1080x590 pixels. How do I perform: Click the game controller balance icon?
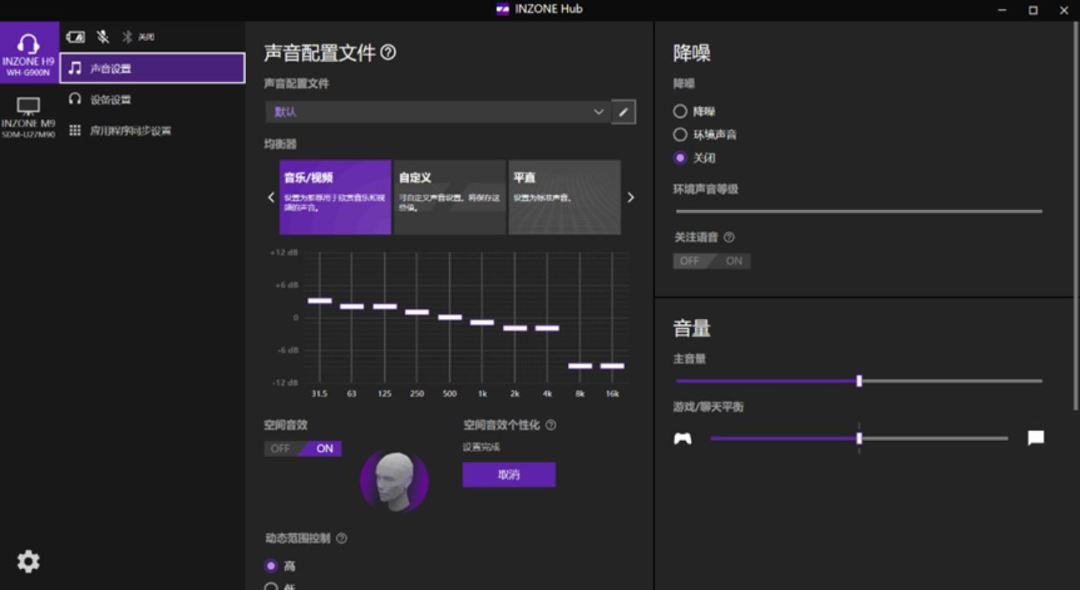tap(683, 439)
